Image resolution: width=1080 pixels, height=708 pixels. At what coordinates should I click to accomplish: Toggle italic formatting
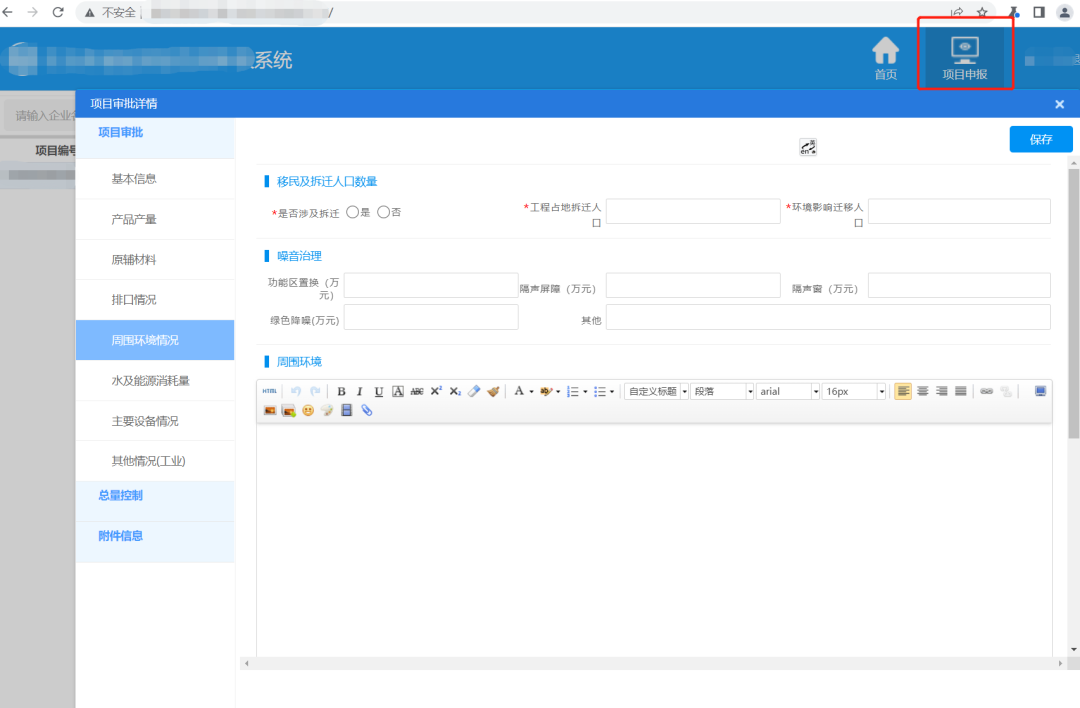coord(360,391)
